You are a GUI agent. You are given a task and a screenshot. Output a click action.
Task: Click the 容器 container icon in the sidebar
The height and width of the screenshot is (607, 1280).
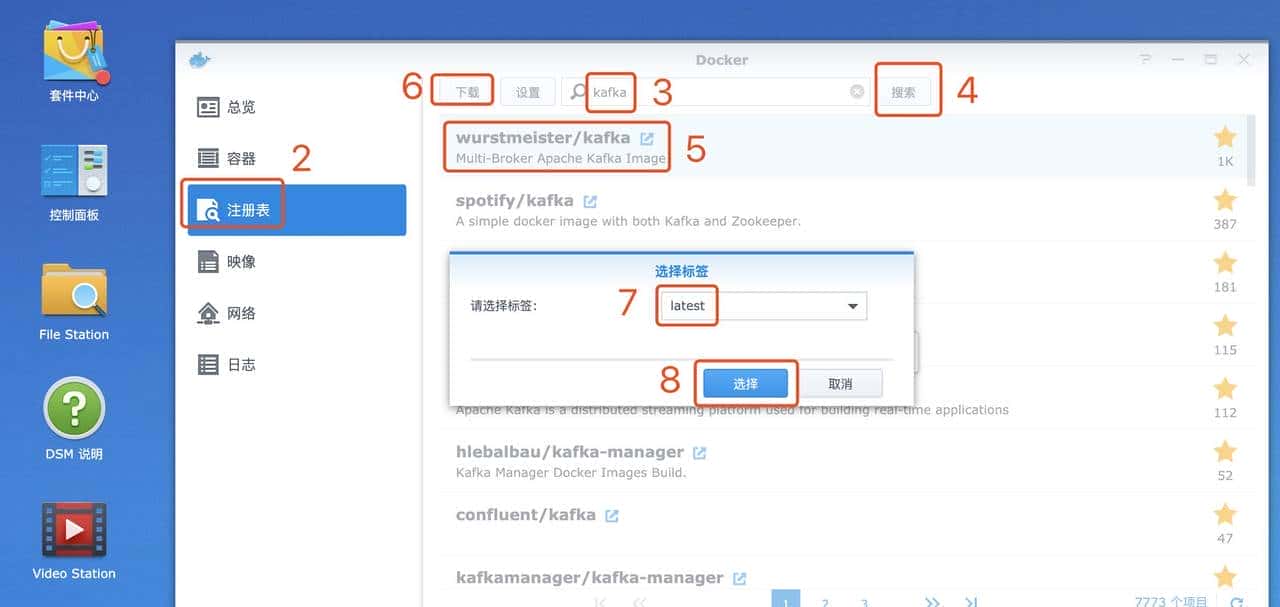click(x=208, y=158)
